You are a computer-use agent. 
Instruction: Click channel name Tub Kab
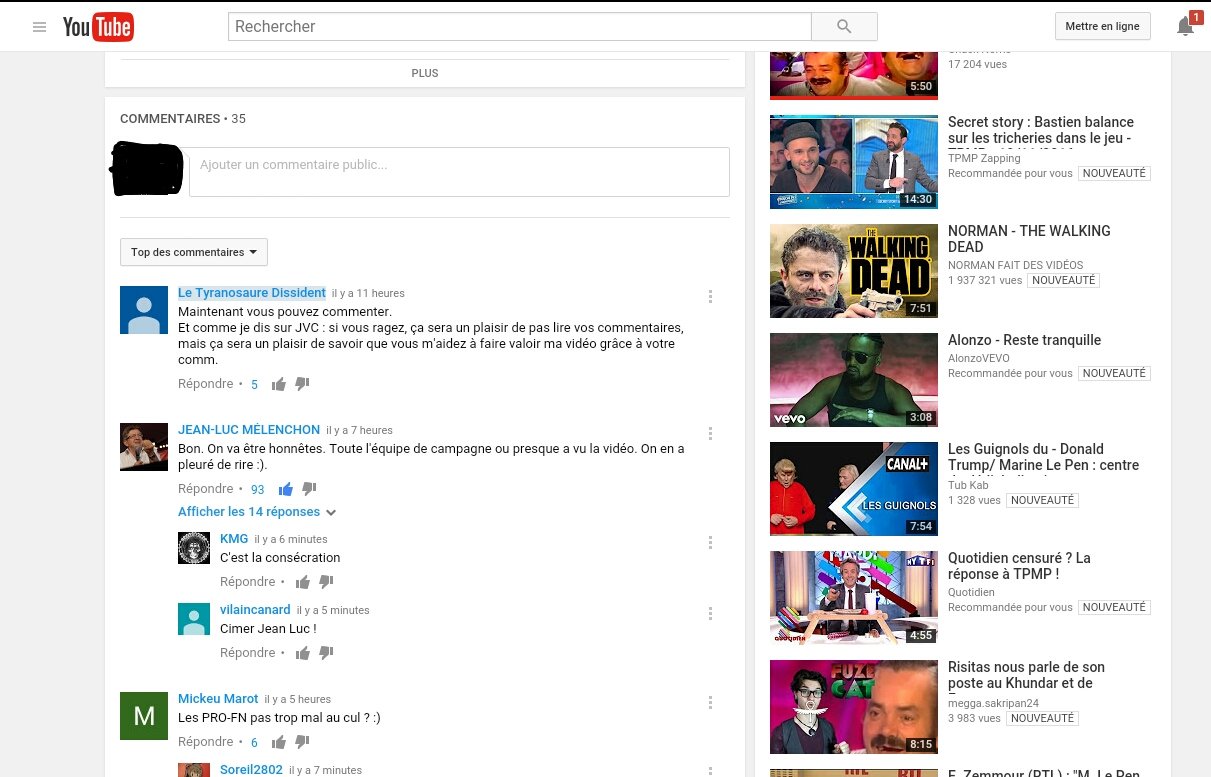point(968,485)
